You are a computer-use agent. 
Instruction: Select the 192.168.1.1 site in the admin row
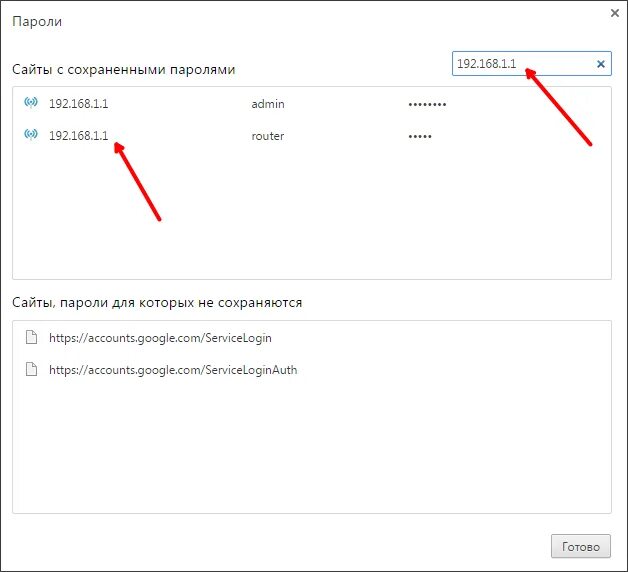(78, 104)
